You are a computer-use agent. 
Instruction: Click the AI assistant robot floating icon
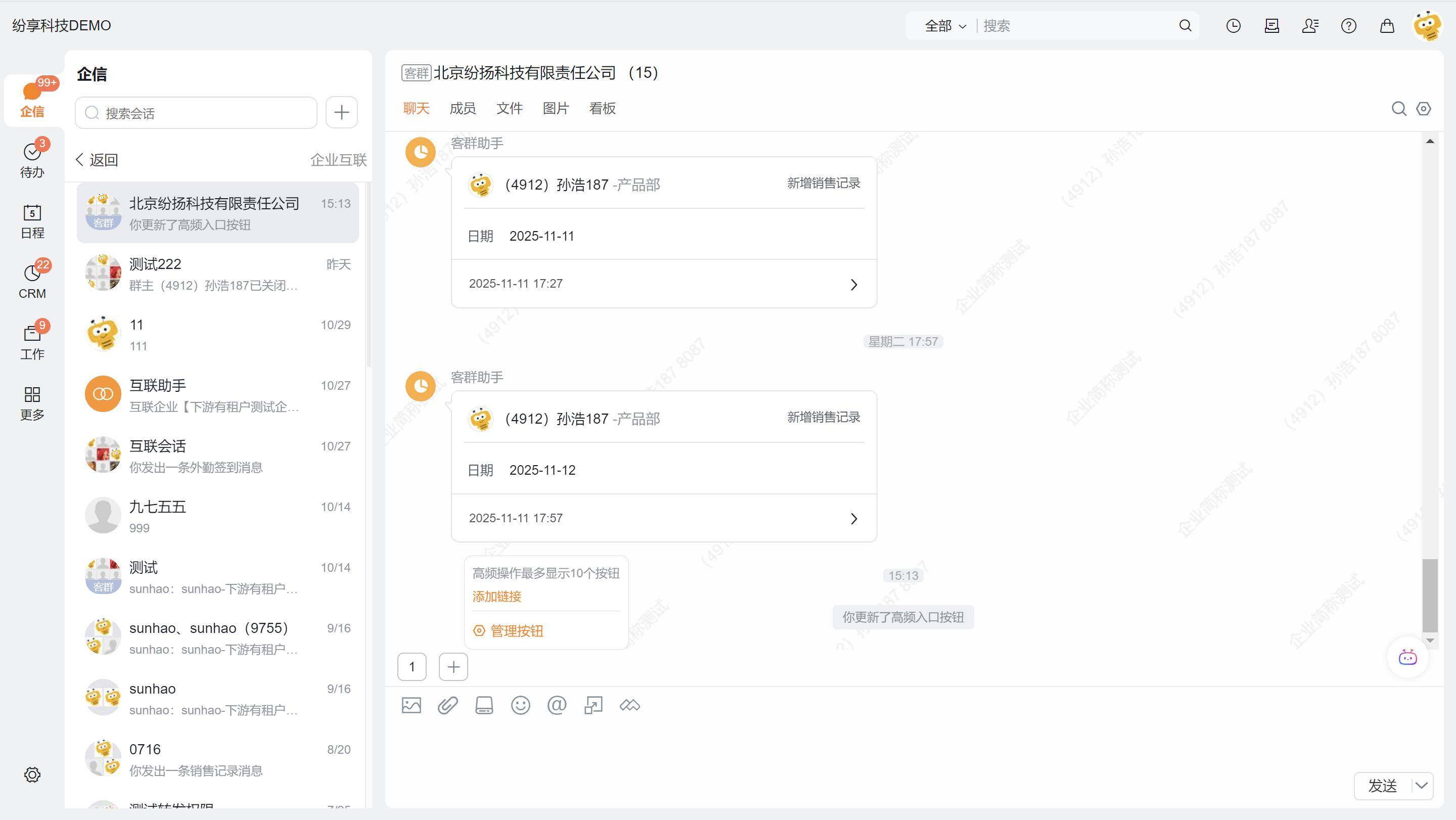click(1407, 658)
